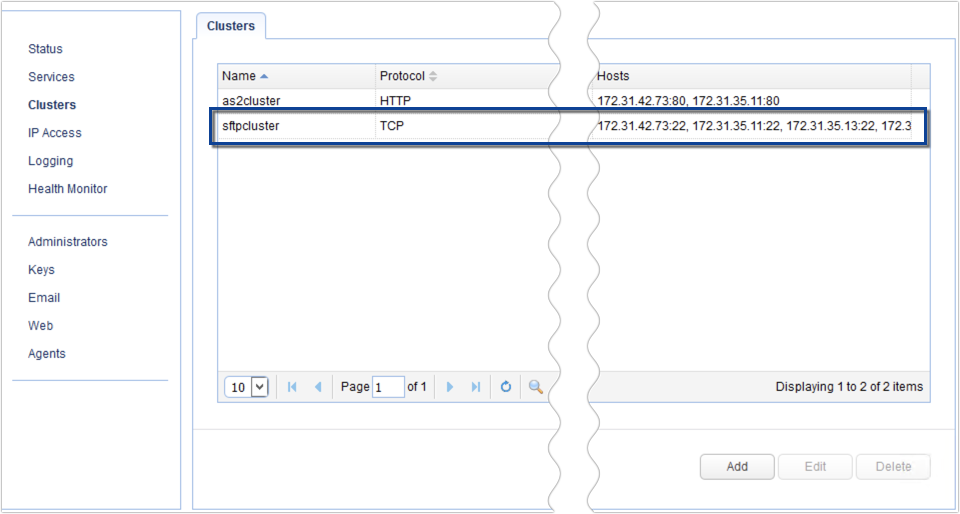Switch to the Clusters tab

[231, 27]
